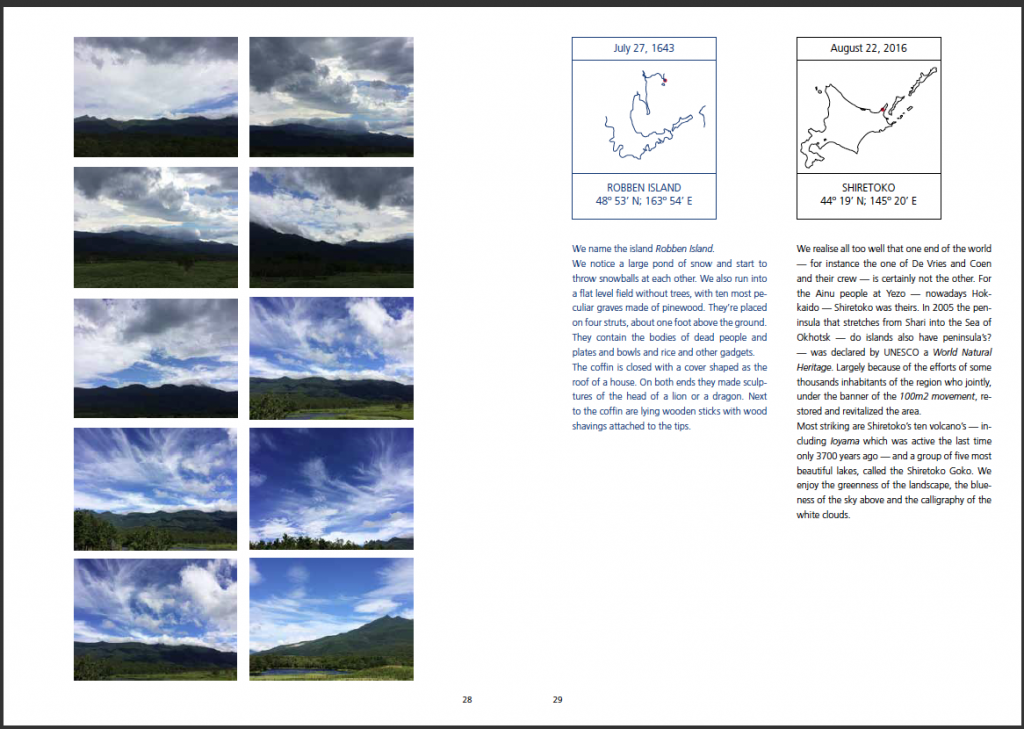Open third-row right photo with wispy clouds
Viewport: 1024px width, 729px height.
tap(331, 357)
